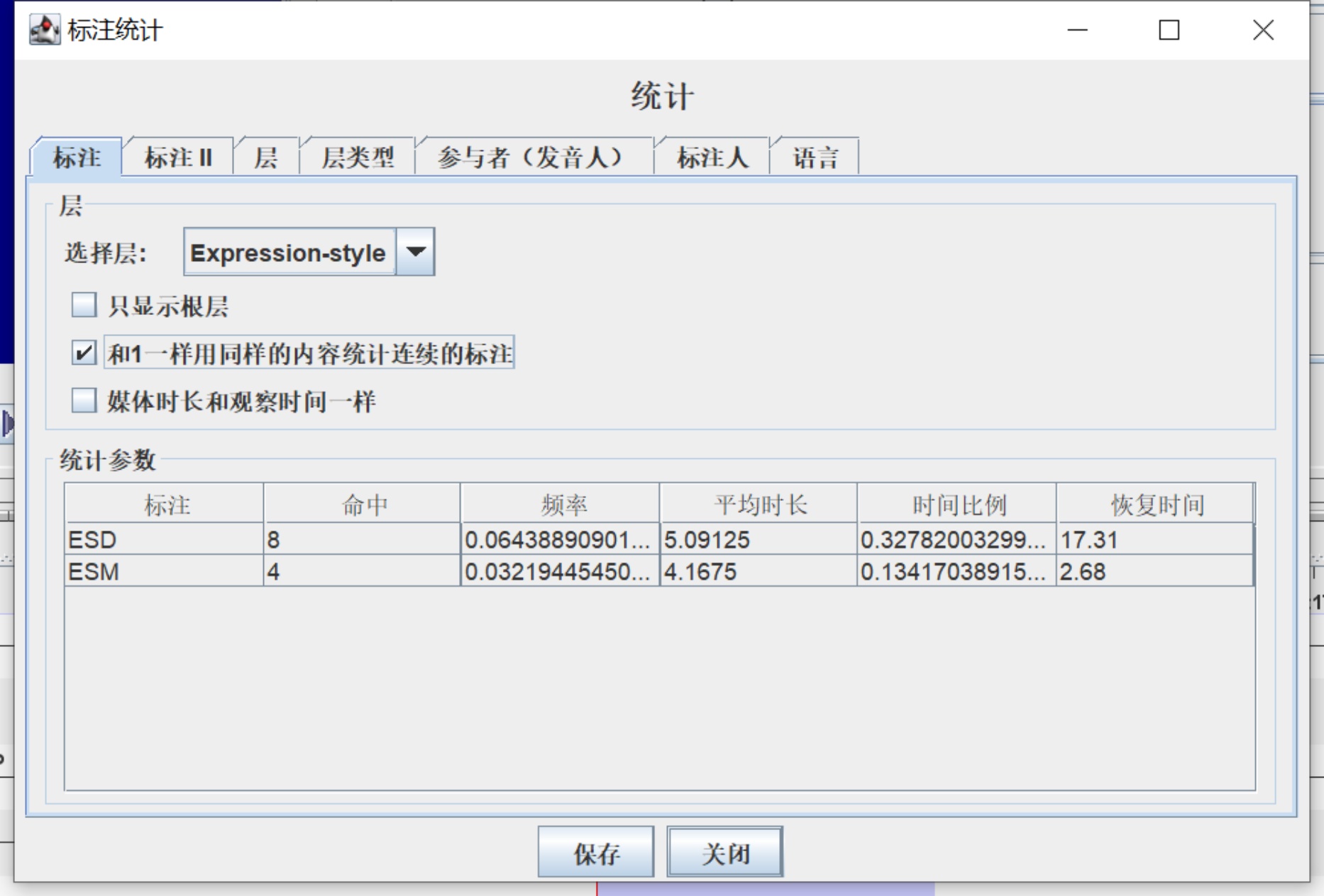Sort table by 平均时长 column header
1324x896 pixels.
[759, 504]
